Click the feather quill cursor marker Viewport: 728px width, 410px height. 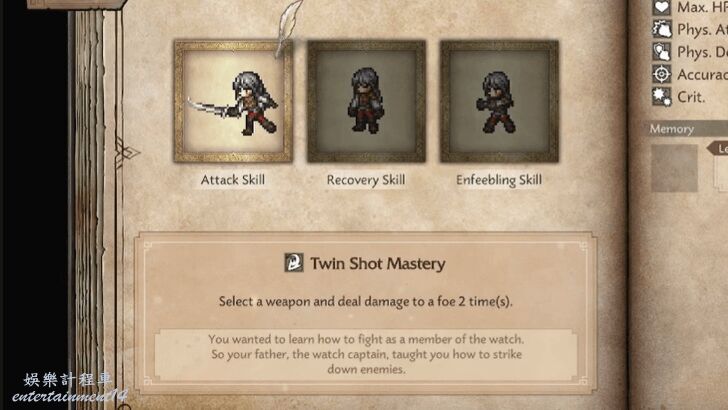click(x=288, y=28)
